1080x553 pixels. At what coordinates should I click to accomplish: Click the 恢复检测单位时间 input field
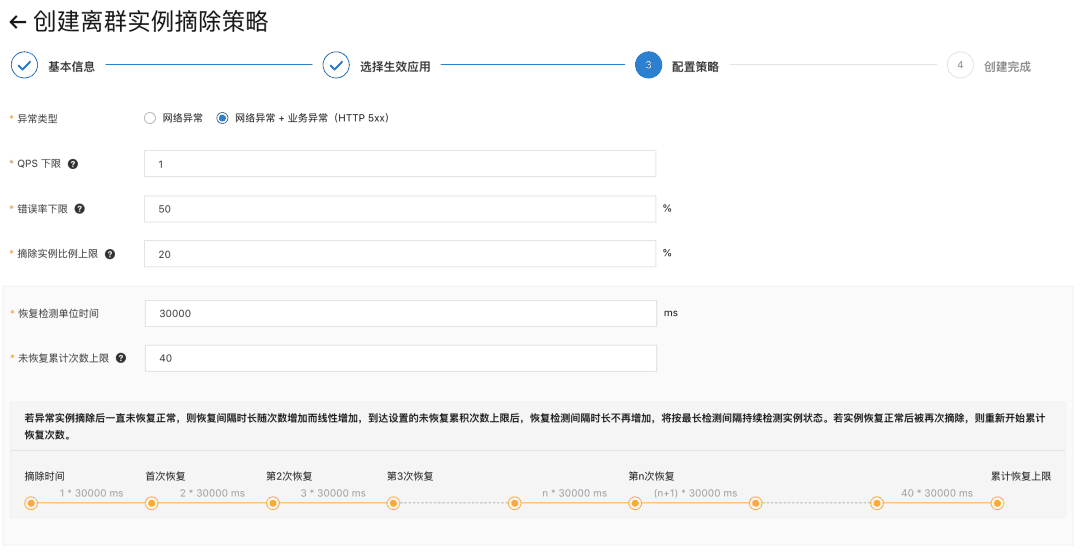click(x=400, y=313)
